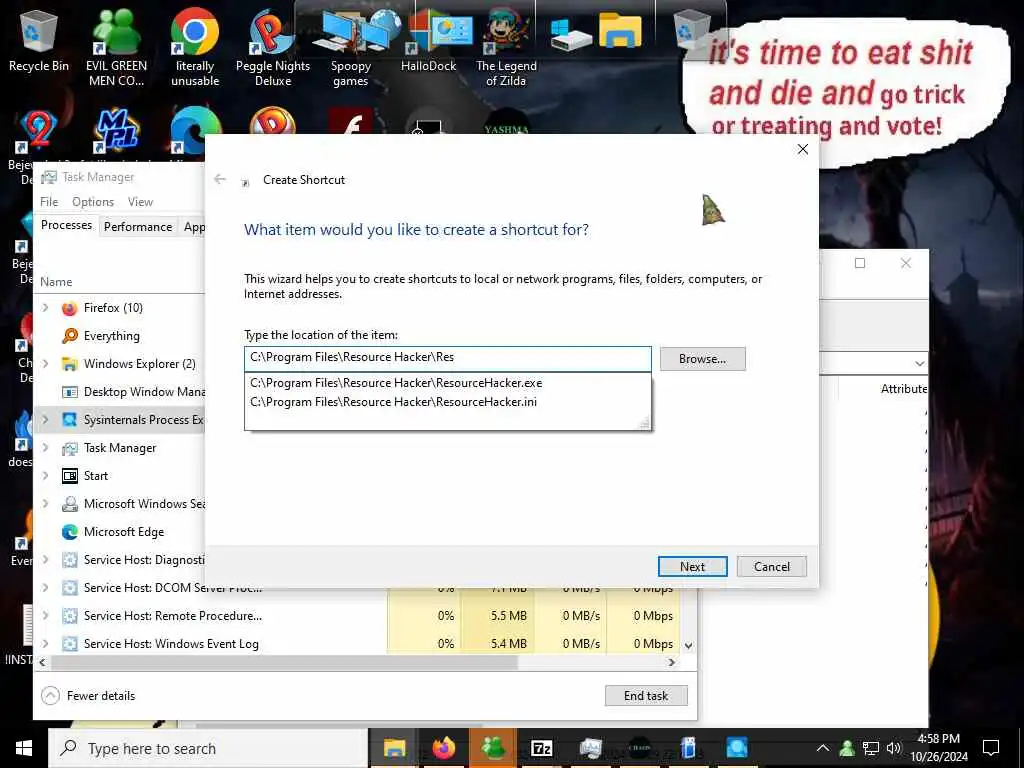
Task: Switch to the Processes tab
Action: [x=67, y=225]
